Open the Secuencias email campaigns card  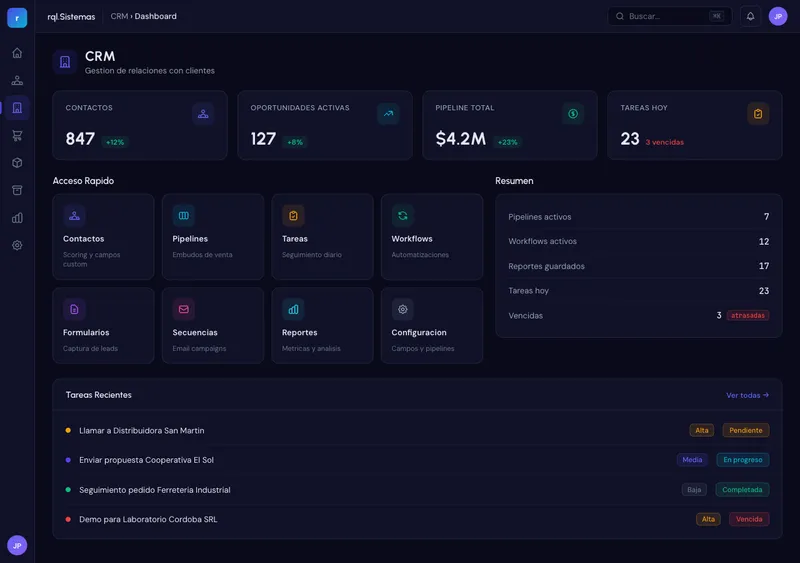(x=213, y=326)
